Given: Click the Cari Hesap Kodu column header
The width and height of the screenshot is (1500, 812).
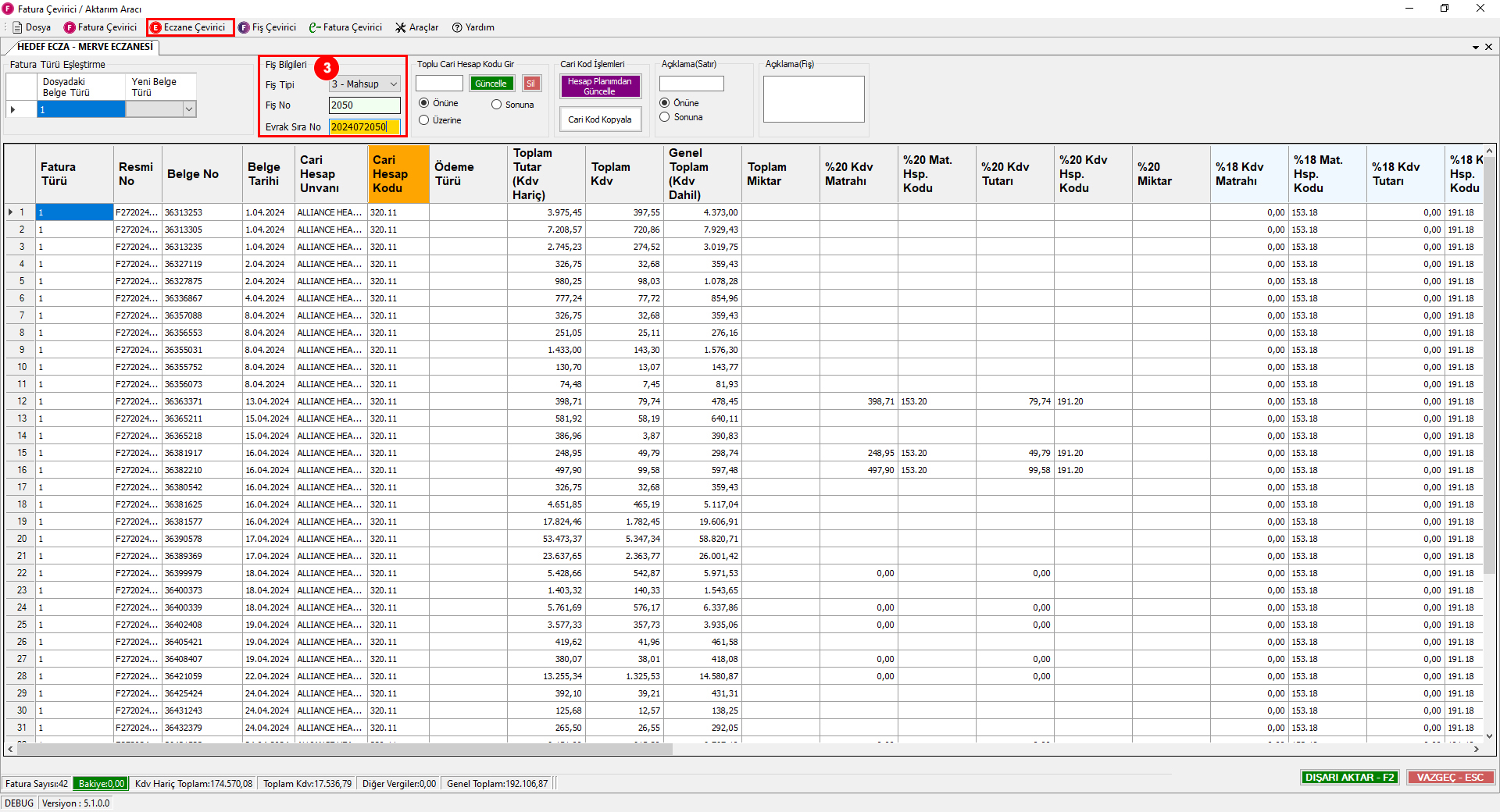Looking at the screenshot, I should tap(398, 174).
